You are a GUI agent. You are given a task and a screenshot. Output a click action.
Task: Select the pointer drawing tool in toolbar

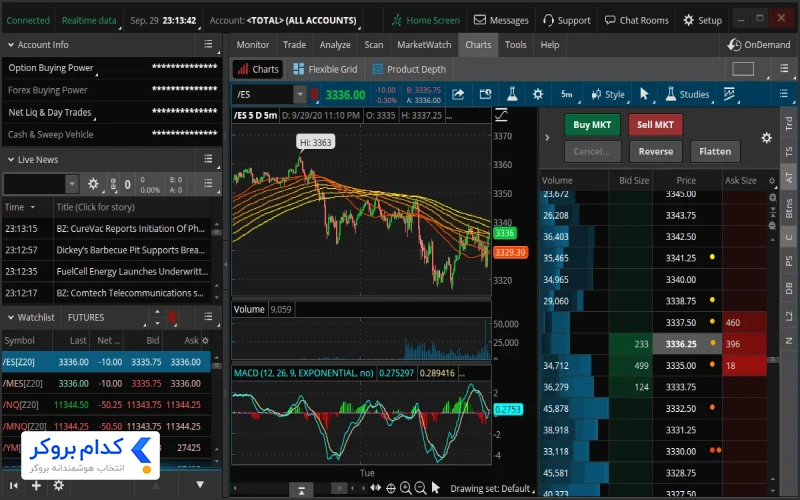(x=644, y=94)
